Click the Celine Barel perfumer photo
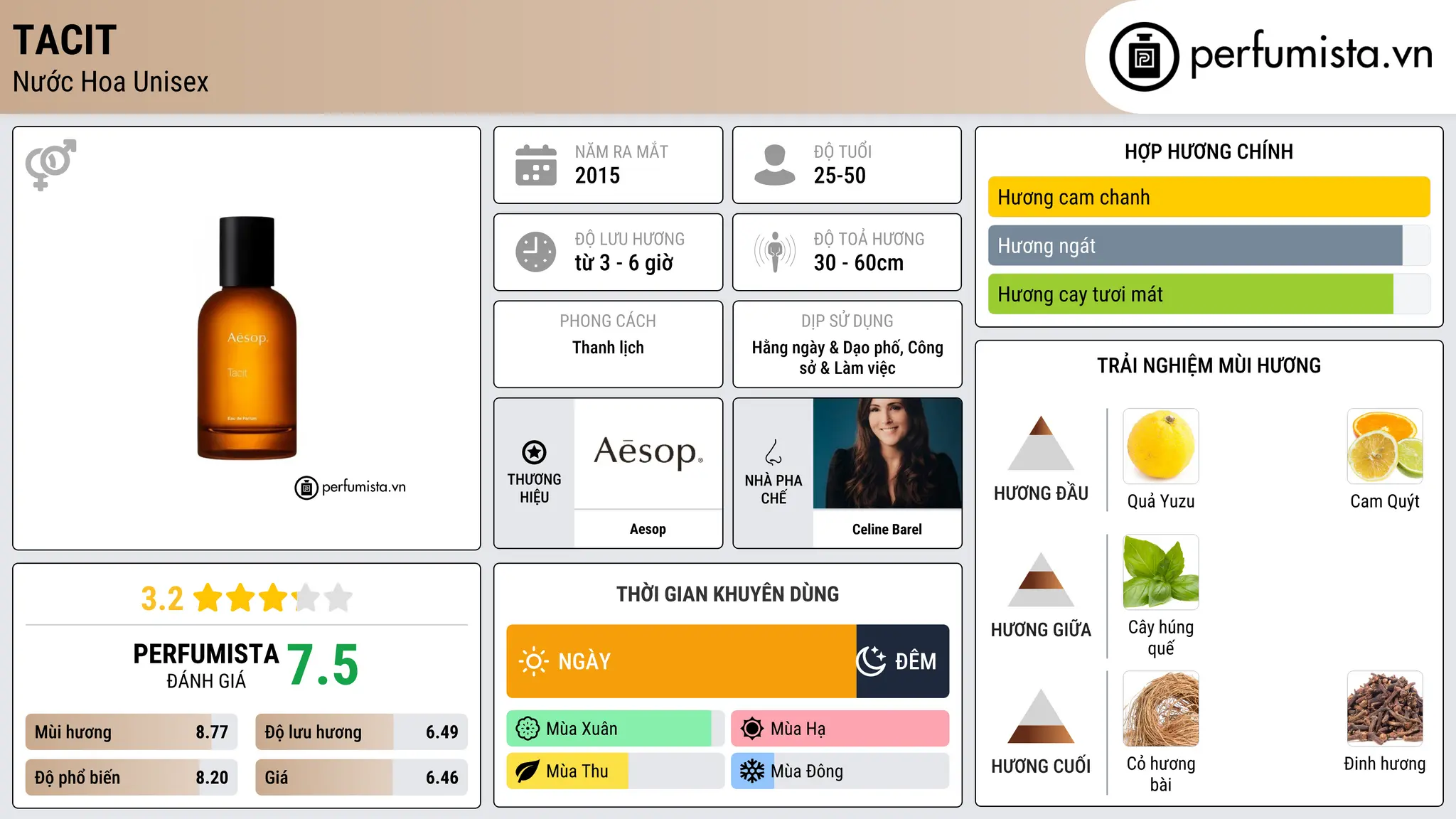The height and width of the screenshot is (819, 1456). point(887,454)
